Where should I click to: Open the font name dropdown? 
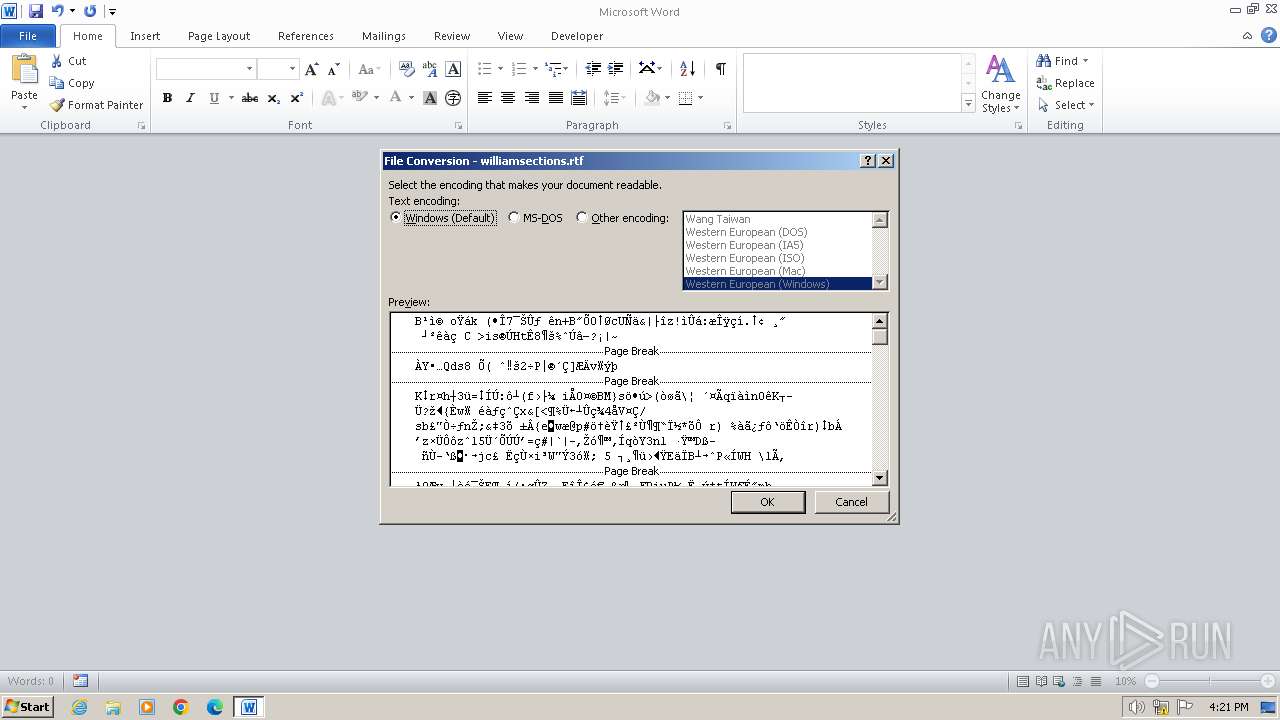tap(249, 69)
